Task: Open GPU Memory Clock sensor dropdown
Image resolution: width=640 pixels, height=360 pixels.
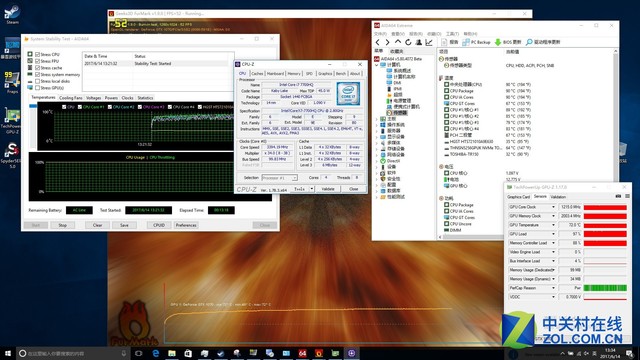Action: (x=553, y=216)
